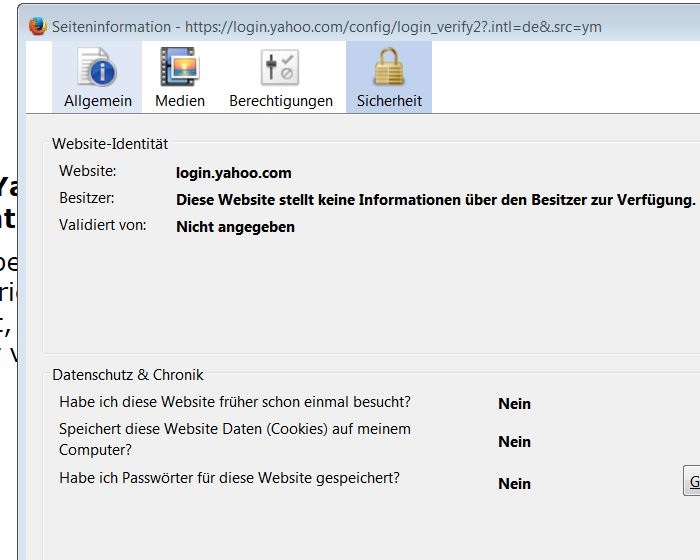The image size is (700, 560).
Task: Select the Sicherheit padlock tab
Action: (x=389, y=77)
